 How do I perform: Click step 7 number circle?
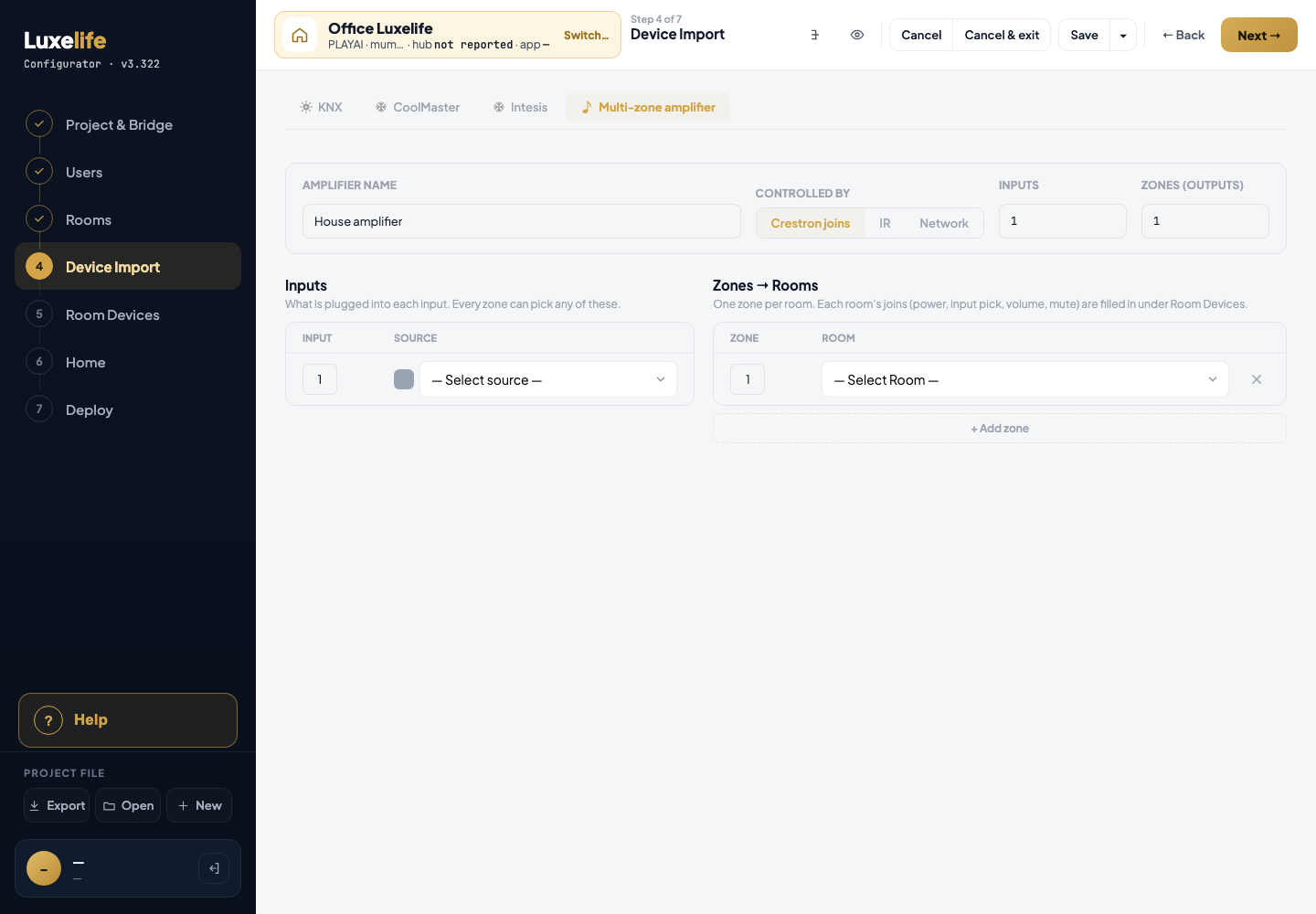pos(39,409)
